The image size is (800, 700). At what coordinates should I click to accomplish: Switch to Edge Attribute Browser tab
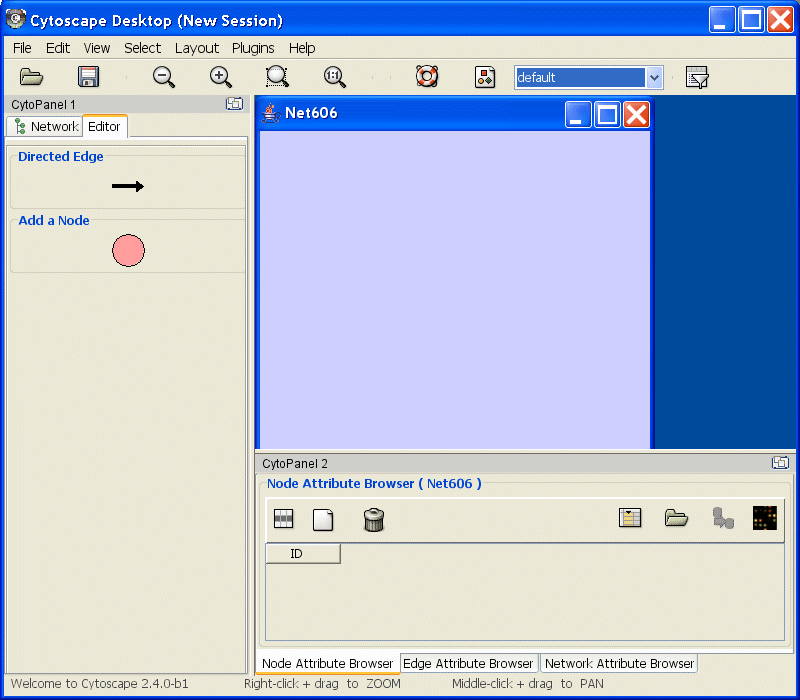pos(468,663)
